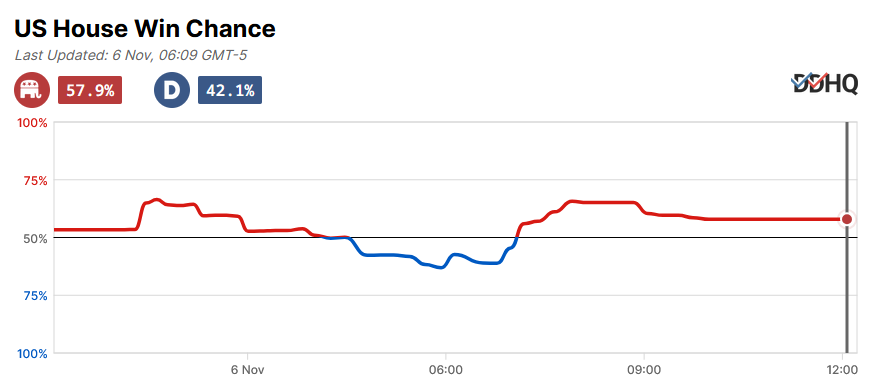Click the 09:00 x-axis label
Viewport: 870px width, 384px height.
point(644,368)
